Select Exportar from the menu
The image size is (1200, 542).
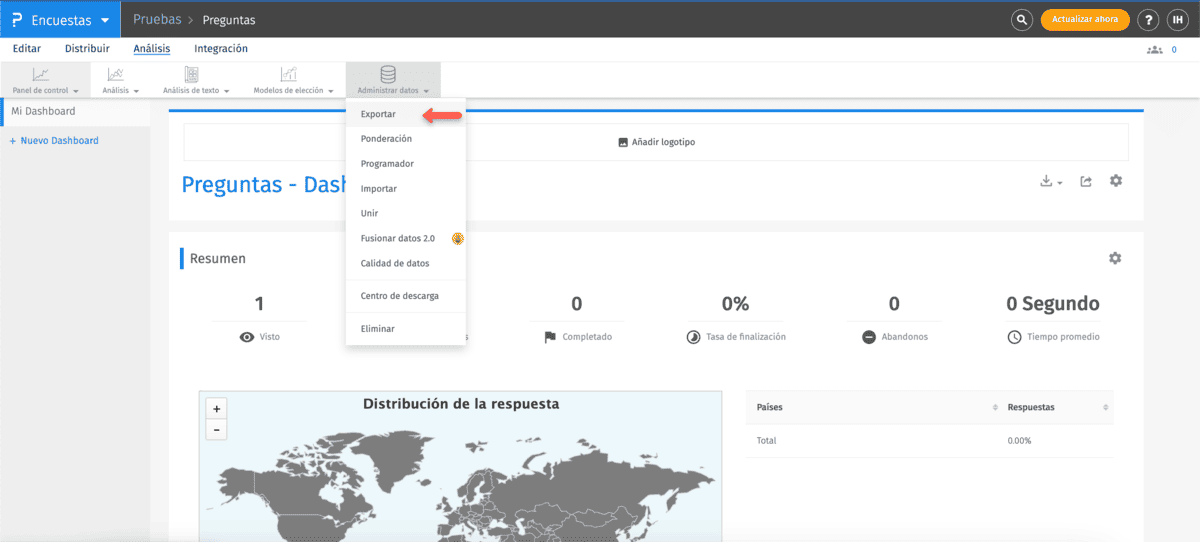coord(378,114)
